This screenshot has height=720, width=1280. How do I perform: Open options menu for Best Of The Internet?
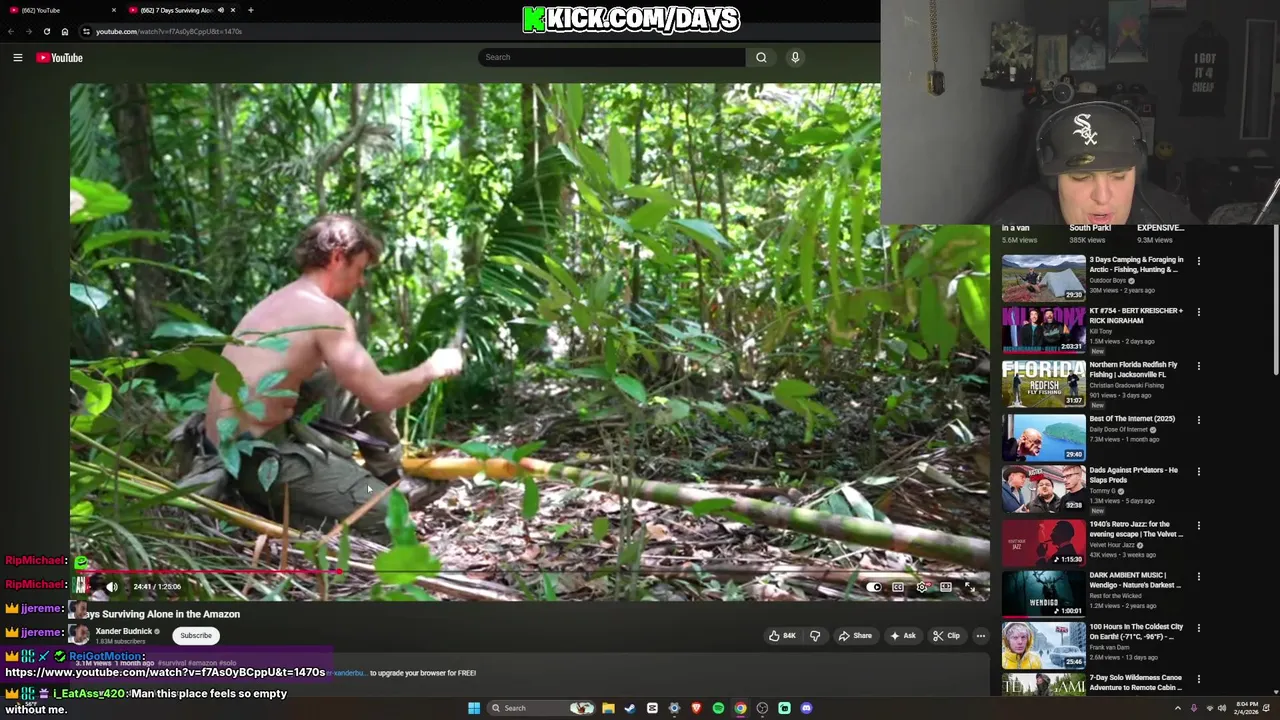1198,420
